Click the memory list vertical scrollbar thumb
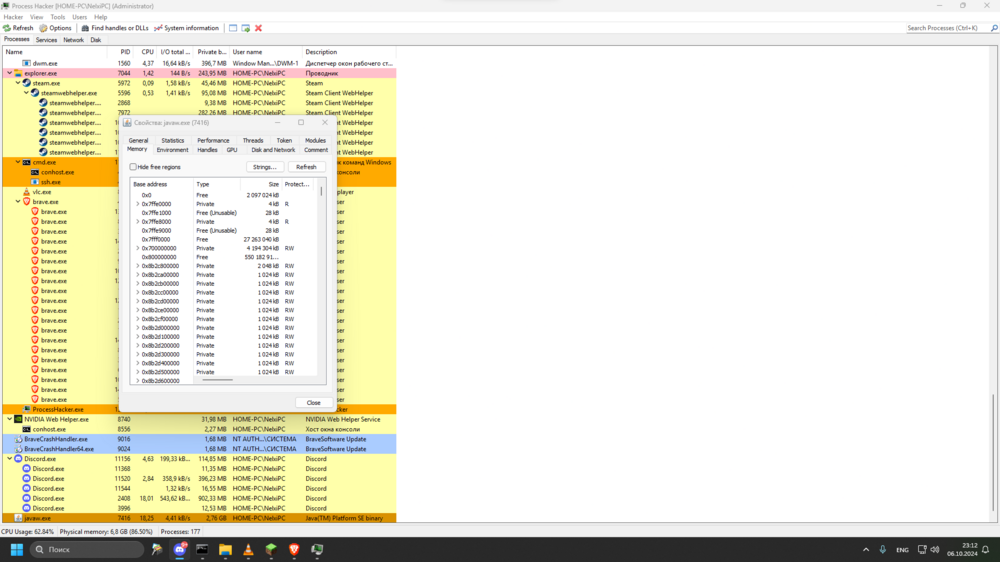Viewport: 1000px width, 562px height. click(321, 191)
